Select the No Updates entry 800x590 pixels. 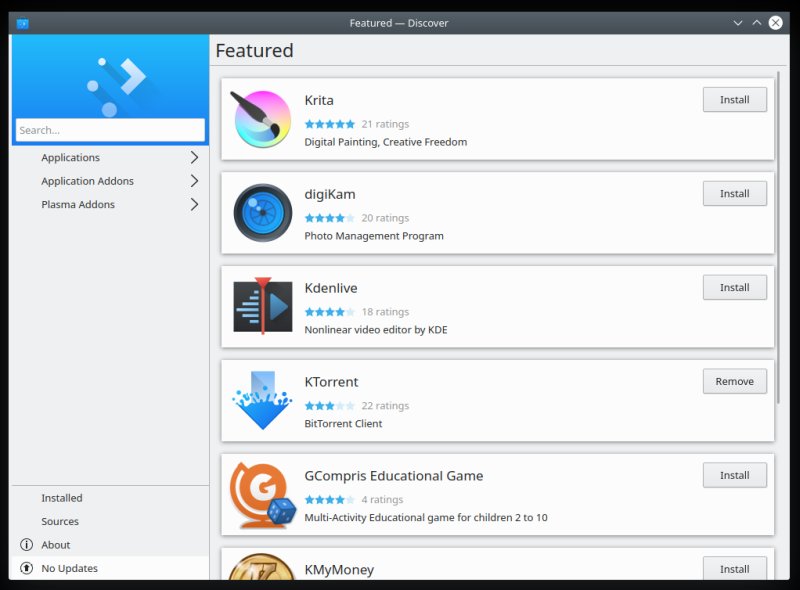click(x=110, y=568)
